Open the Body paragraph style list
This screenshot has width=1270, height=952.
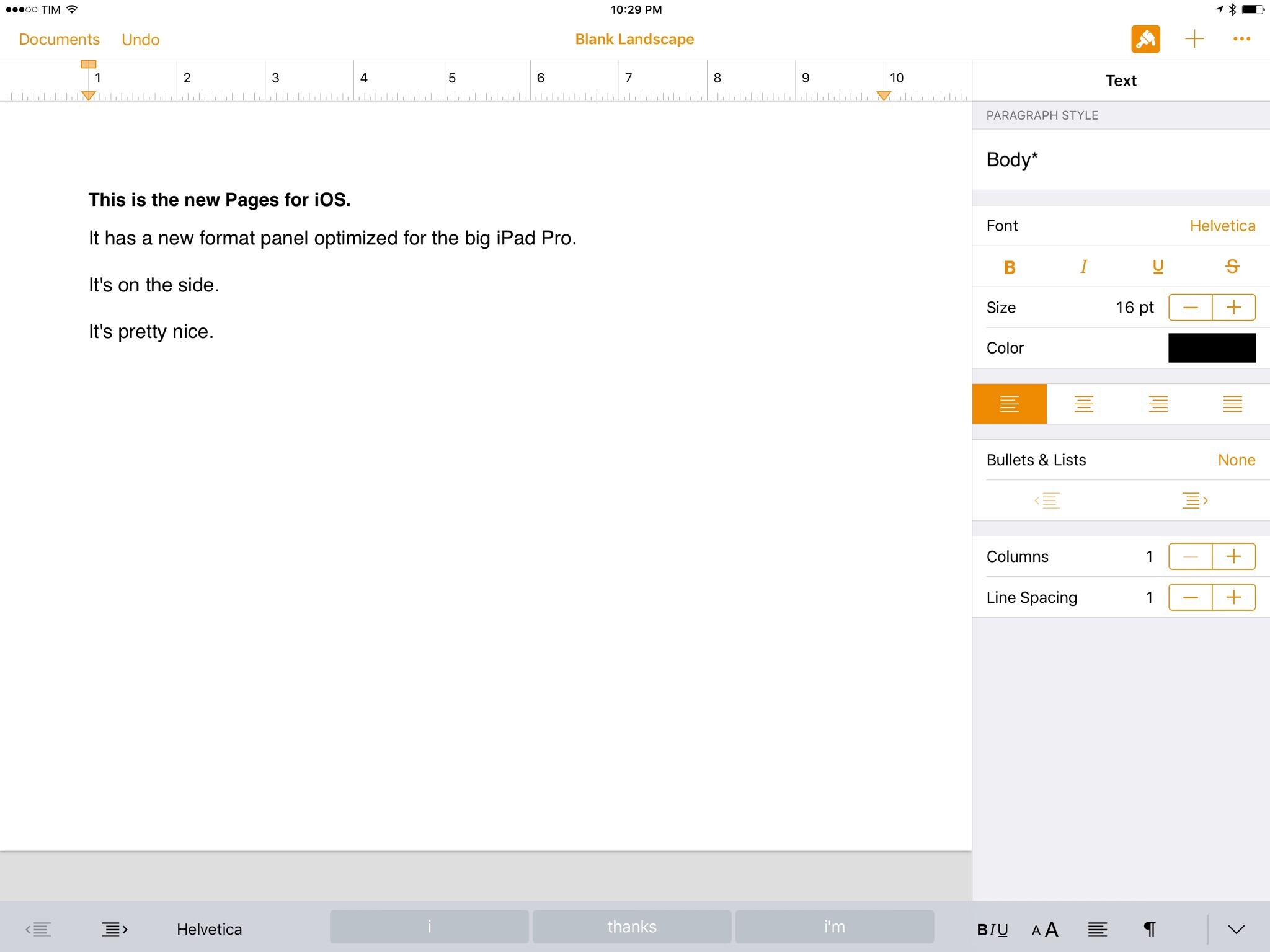(x=1121, y=160)
